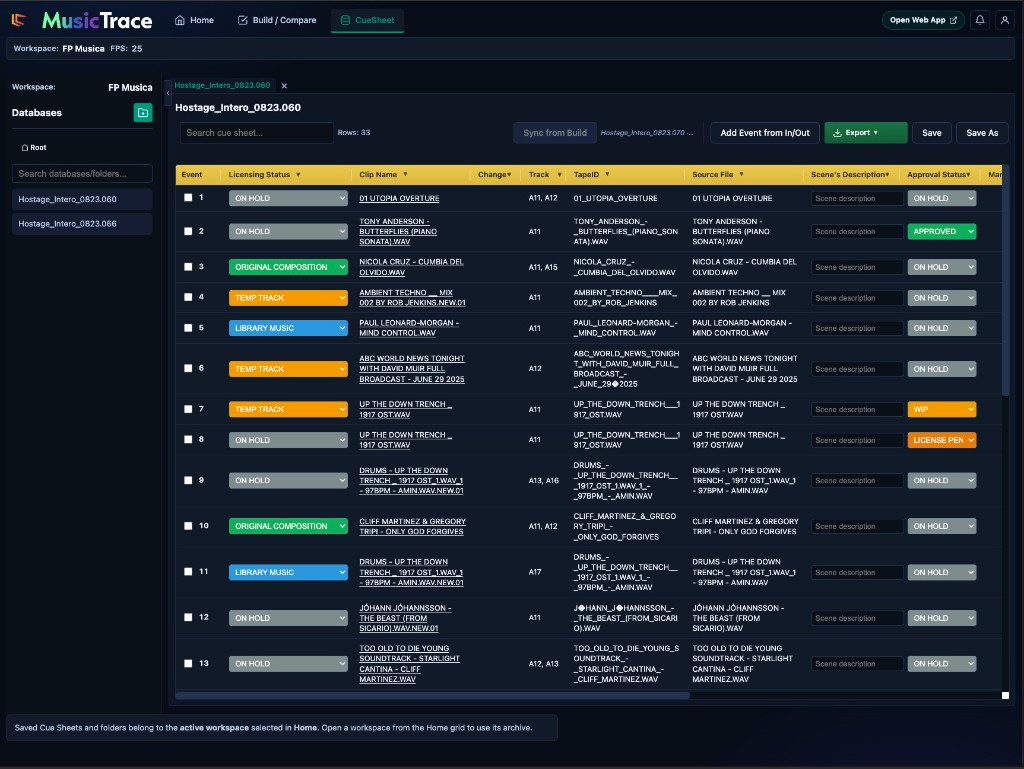Click the Root home icon
Image resolution: width=1024 pixels, height=769 pixels.
click(x=25, y=148)
